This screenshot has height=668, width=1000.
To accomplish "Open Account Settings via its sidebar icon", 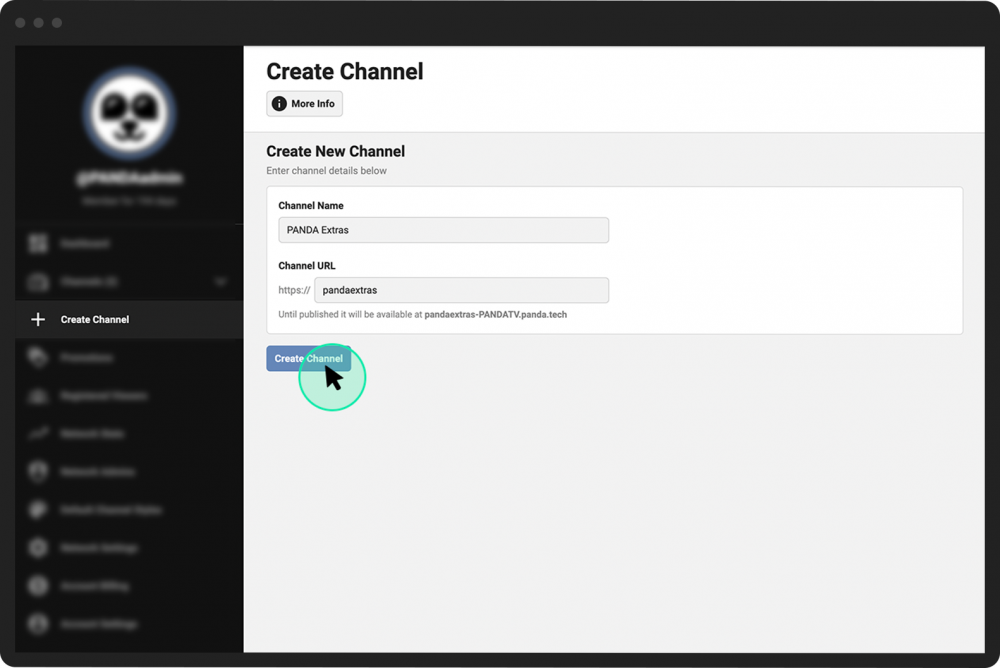I will coord(37,624).
